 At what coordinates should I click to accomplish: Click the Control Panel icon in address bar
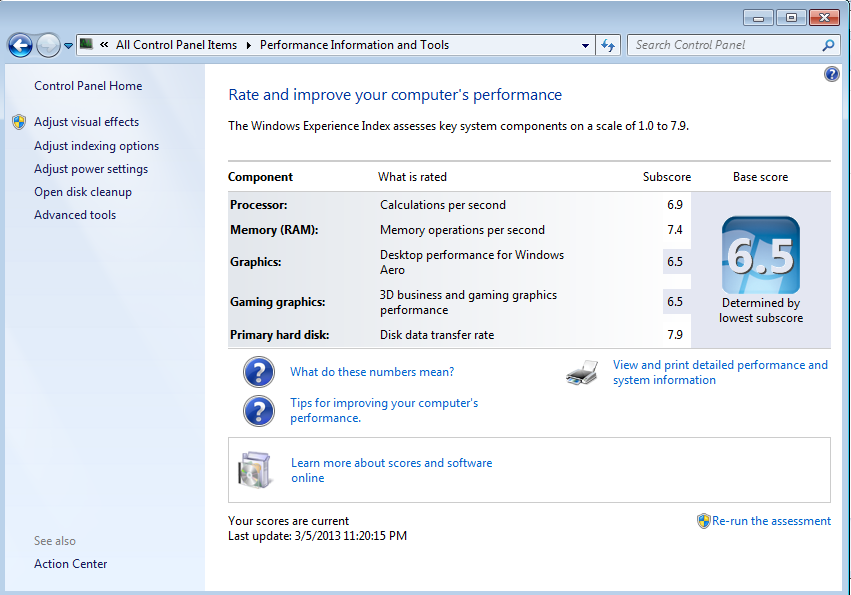coord(86,45)
